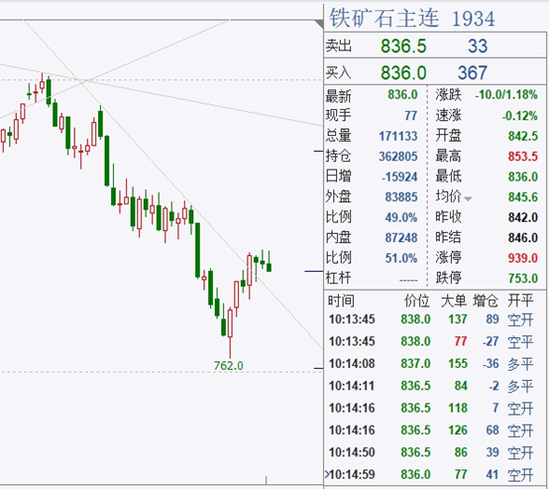
Task: Click the 增仓 column header
Action: [x=485, y=301]
